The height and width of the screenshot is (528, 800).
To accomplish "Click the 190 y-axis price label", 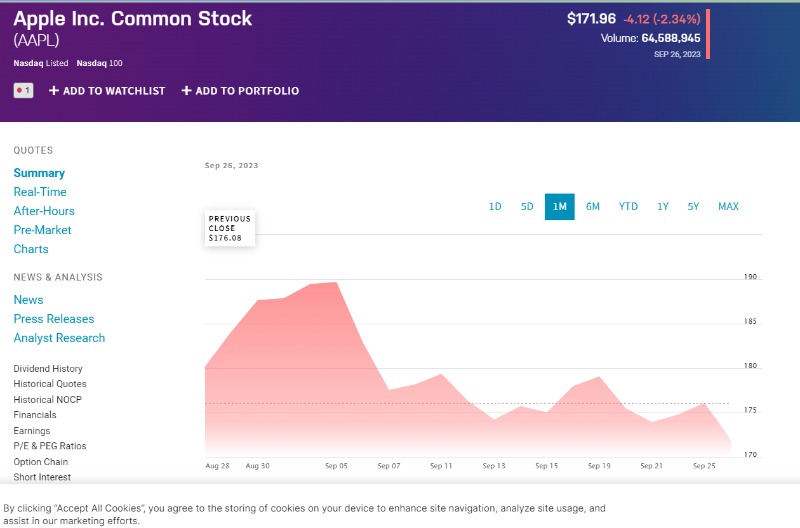I will 750,276.
